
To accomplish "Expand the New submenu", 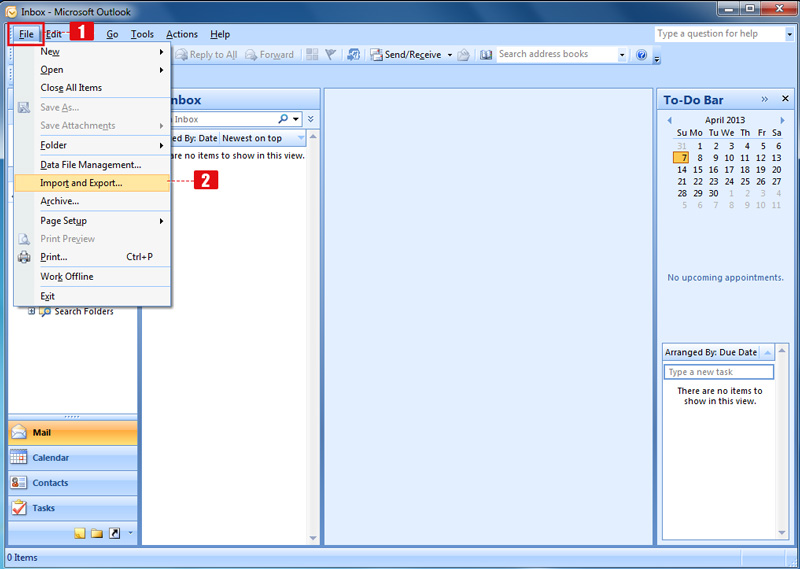I will coord(92,52).
